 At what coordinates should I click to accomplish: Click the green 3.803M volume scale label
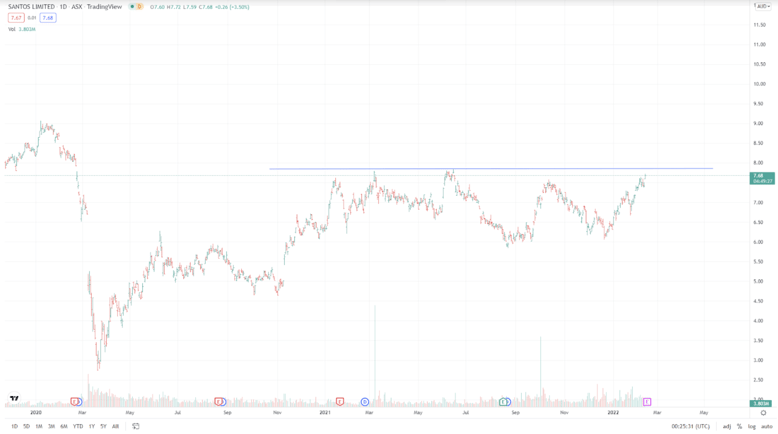tap(762, 403)
